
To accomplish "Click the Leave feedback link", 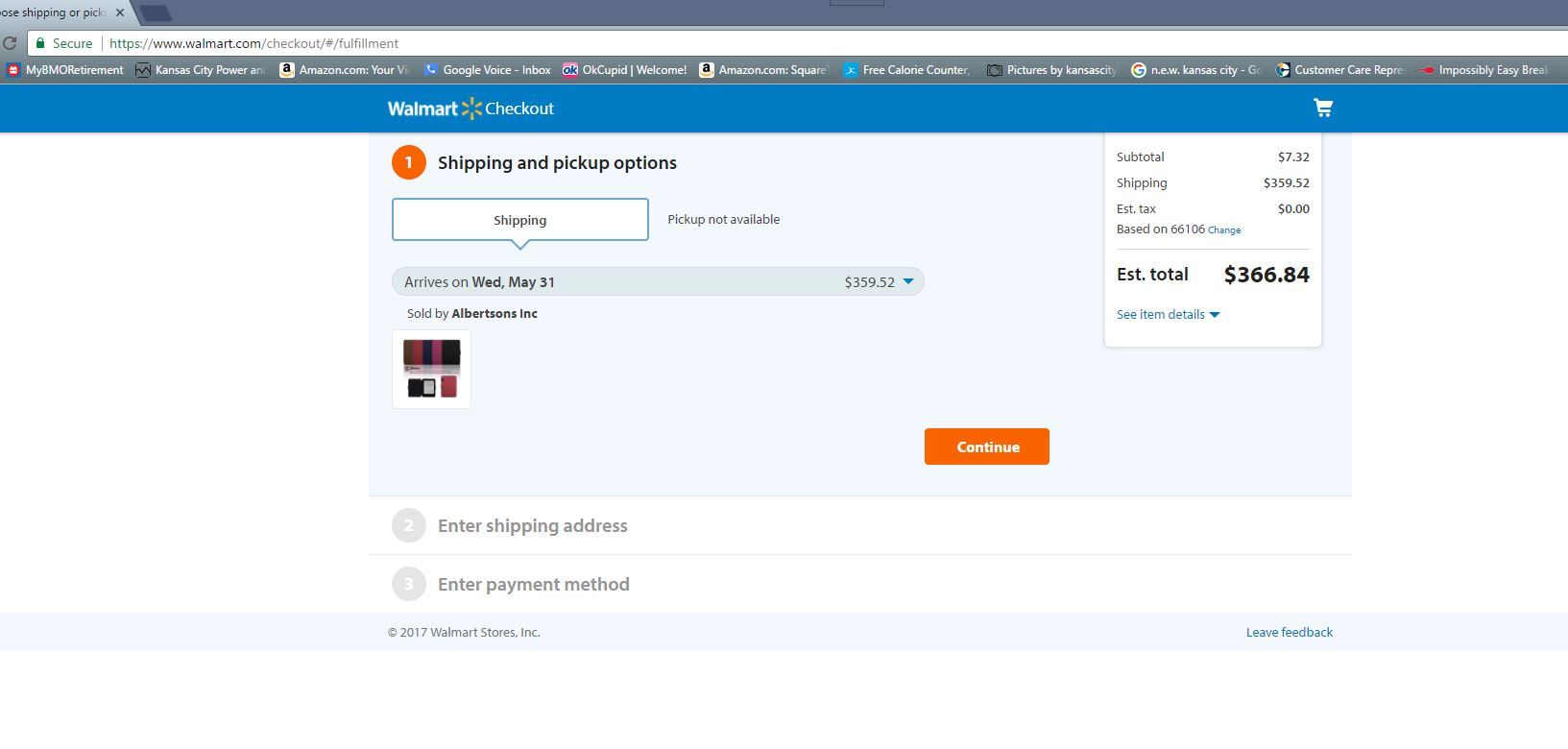I will click(1289, 633).
